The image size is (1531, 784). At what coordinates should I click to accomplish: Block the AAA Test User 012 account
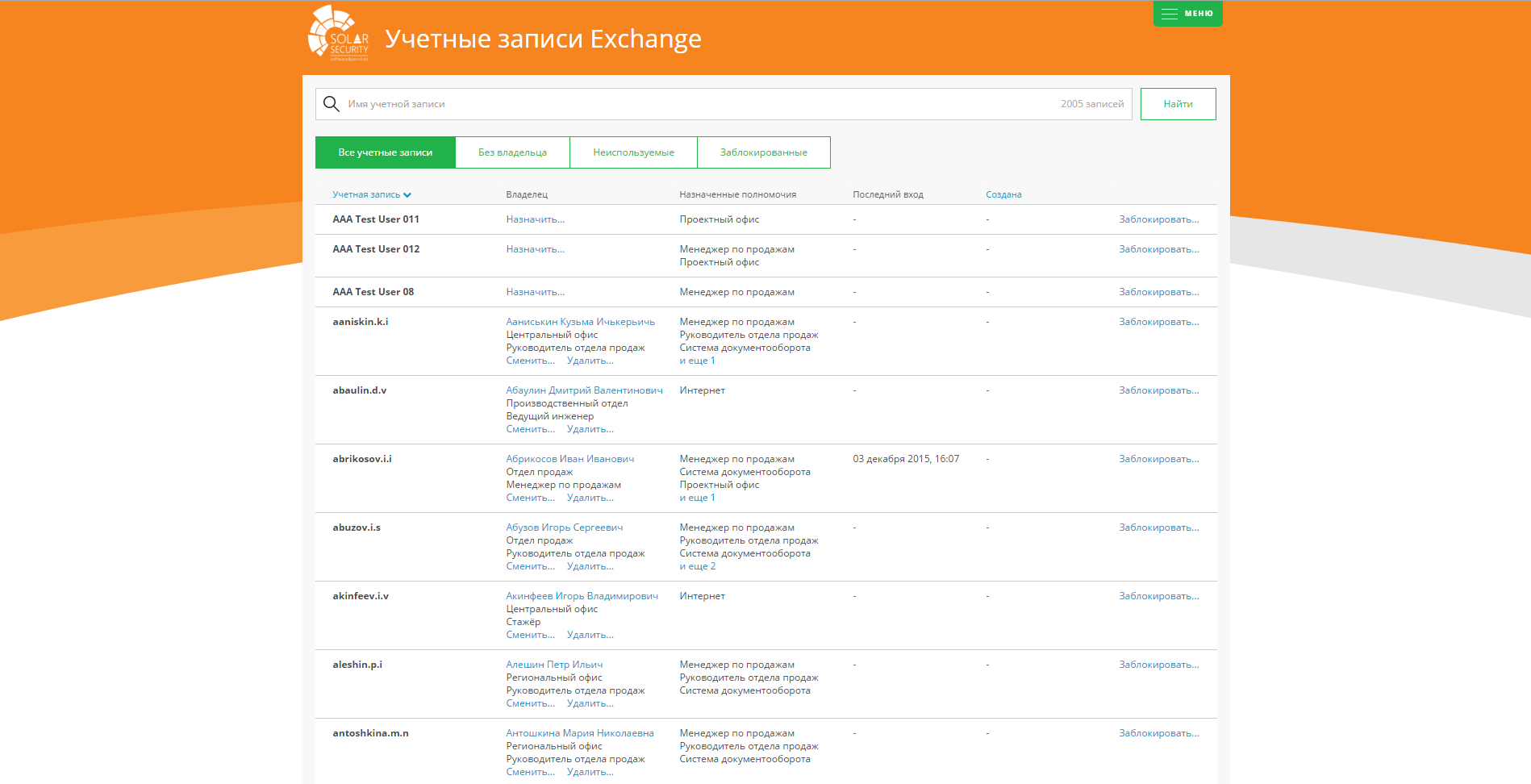tap(1158, 249)
